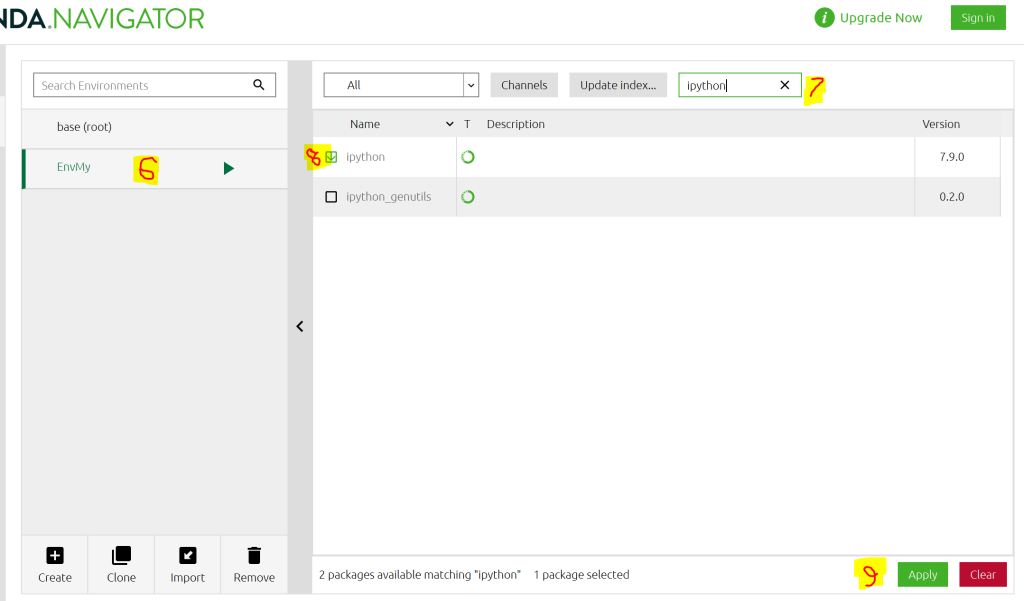This screenshot has width=1024, height=601.
Task: Clear the ipython search with the X
Action: pyautogui.click(x=784, y=84)
